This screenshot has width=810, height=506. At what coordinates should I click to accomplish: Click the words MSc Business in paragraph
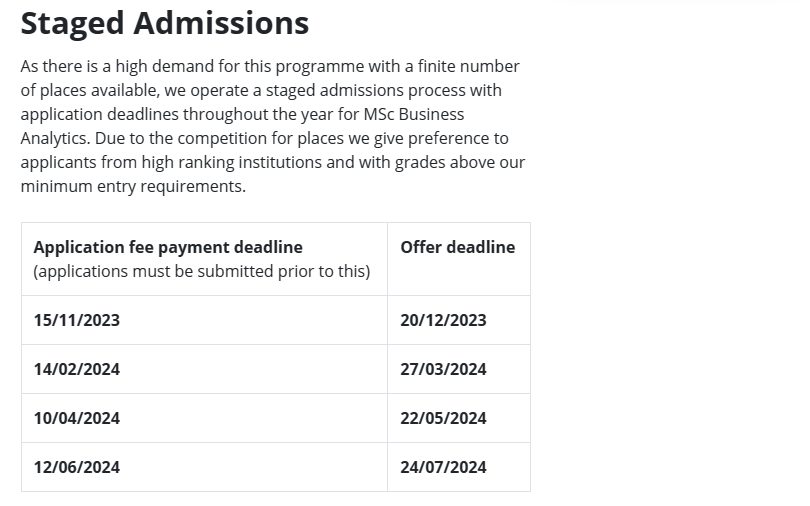pos(414,114)
